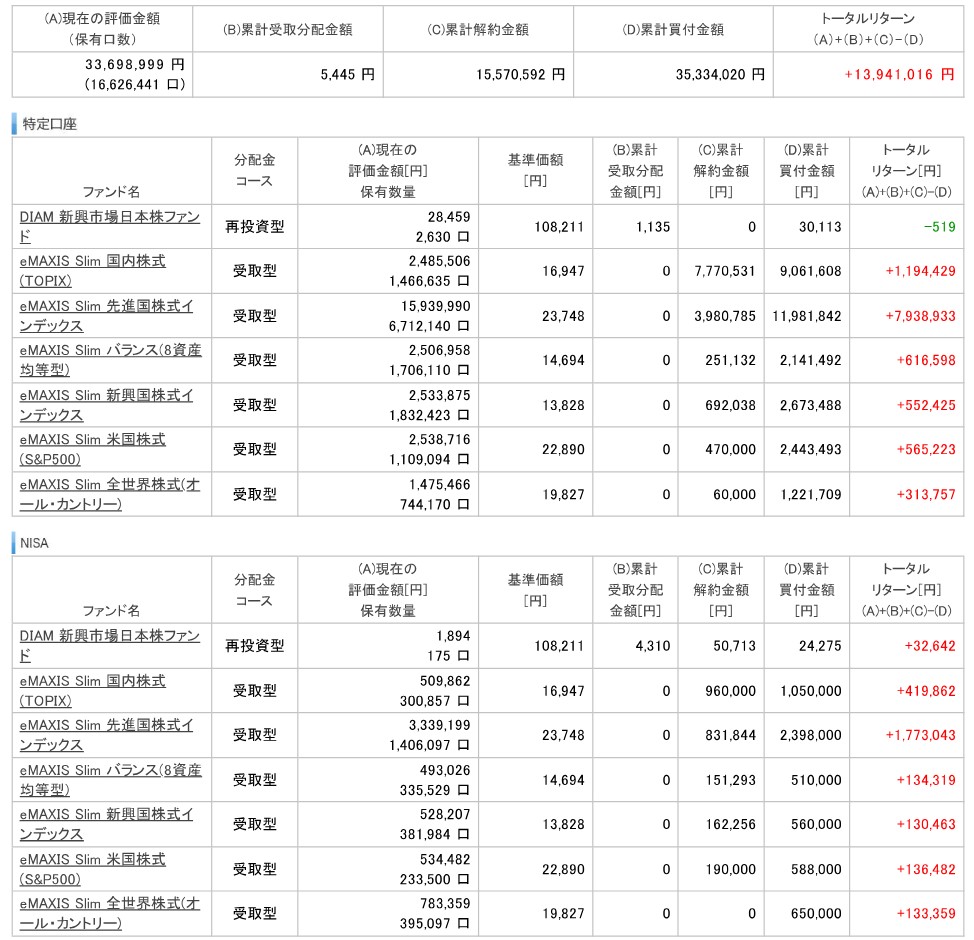Open eMAXIS Slim 米国株式(S&P500) link in NISA table
This screenshot has width=974, height=940.
pos(93,869)
